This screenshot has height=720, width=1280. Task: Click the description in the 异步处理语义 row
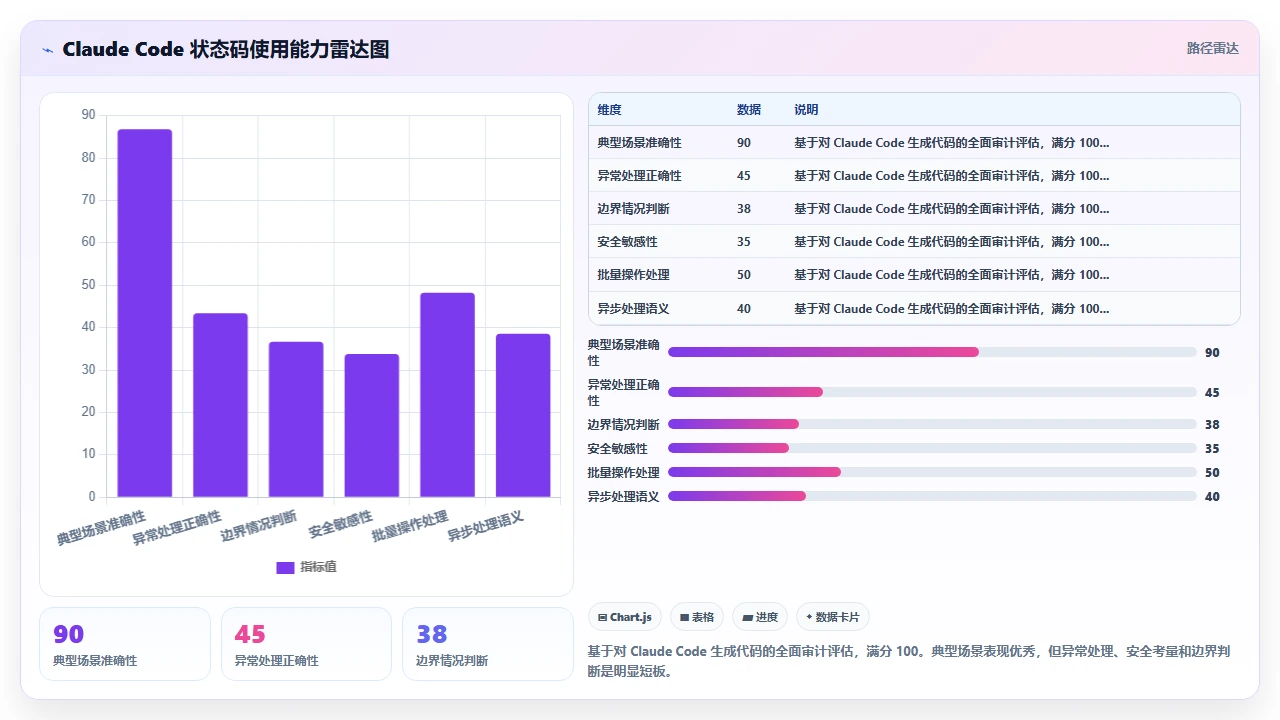coord(951,309)
